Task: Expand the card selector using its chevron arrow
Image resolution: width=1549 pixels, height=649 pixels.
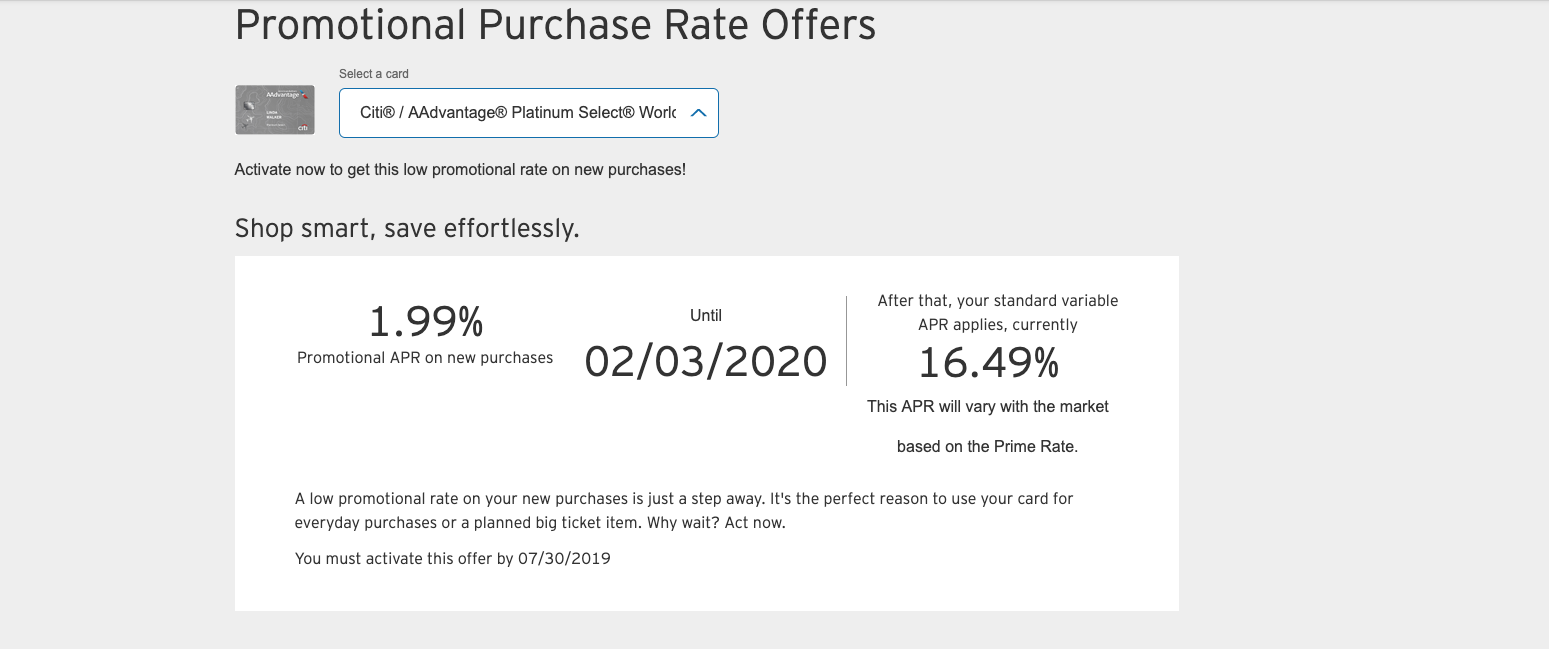Action: pos(699,113)
